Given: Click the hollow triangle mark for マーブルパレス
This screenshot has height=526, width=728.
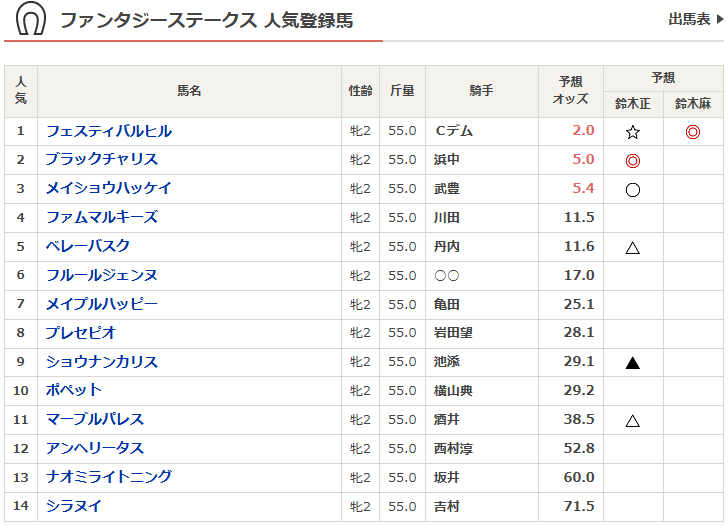Looking at the screenshot, I should tap(632, 421).
